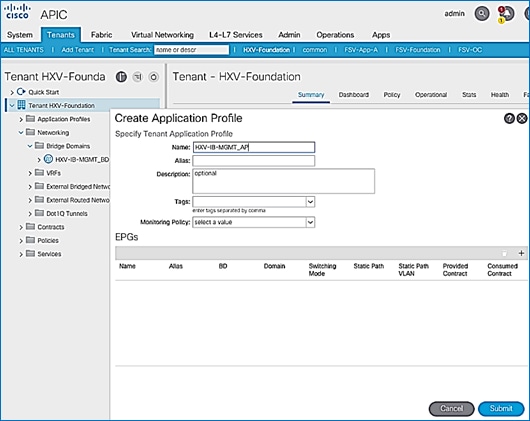The image size is (530, 421).
Task: Click the delete trash icon in EPGs toolbar
Action: coord(504,253)
